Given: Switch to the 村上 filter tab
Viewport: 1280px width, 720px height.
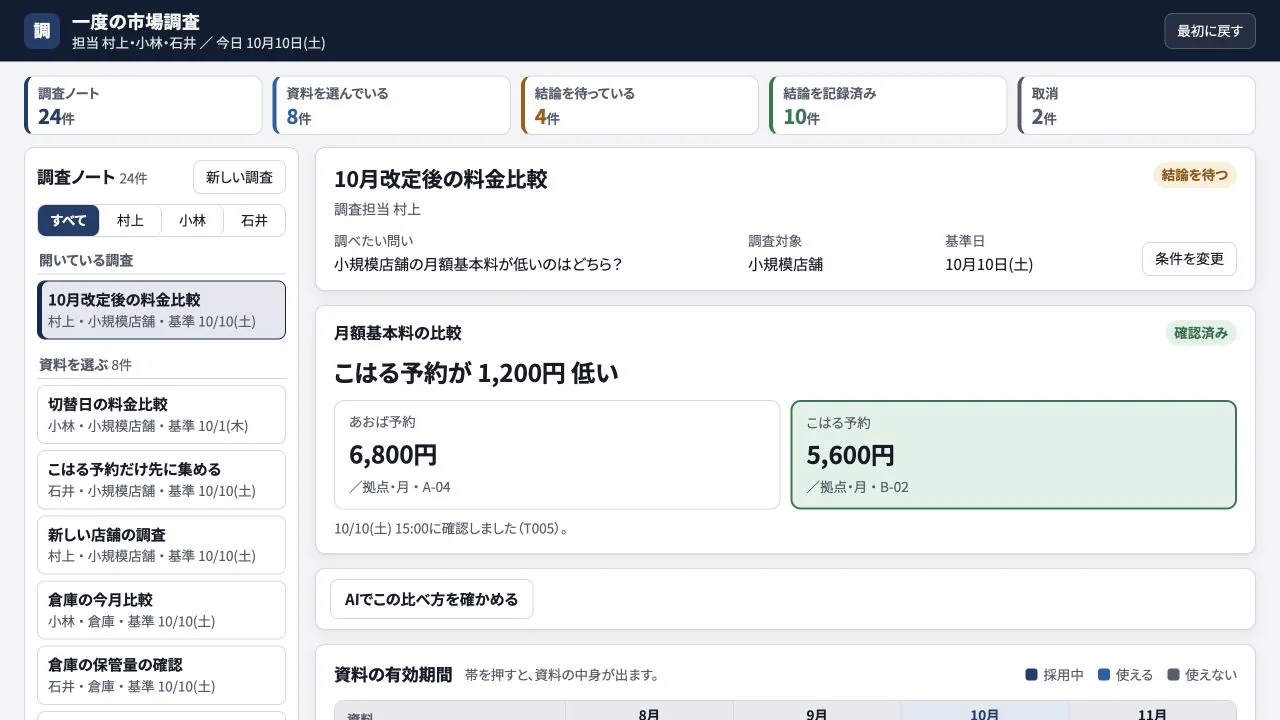Looking at the screenshot, I should point(131,221).
